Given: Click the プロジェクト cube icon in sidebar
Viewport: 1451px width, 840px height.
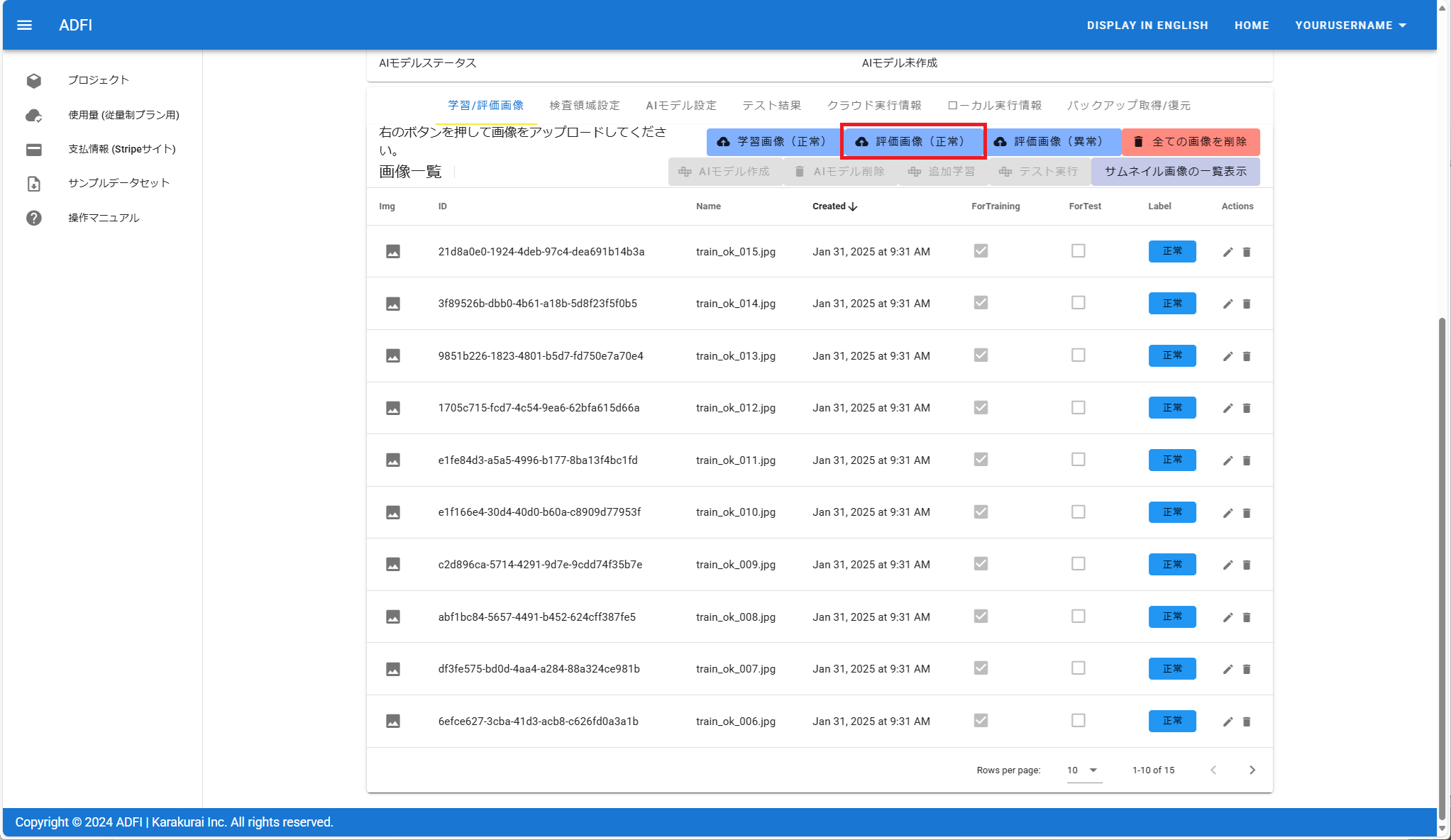Looking at the screenshot, I should (33, 80).
